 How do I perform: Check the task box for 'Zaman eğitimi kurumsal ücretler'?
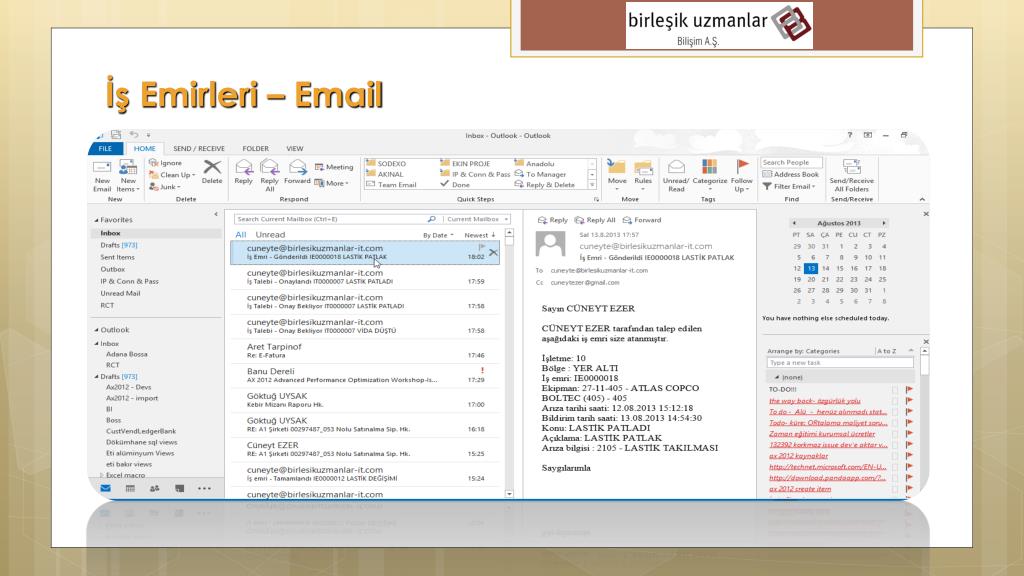point(895,434)
